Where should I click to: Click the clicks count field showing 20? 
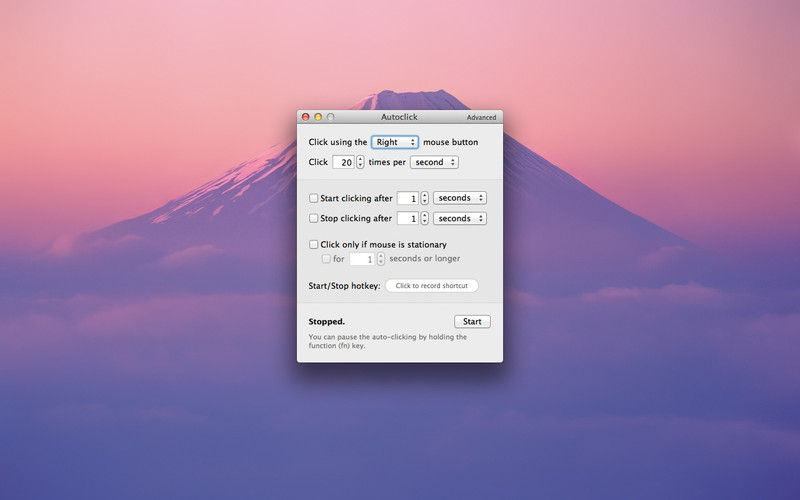pos(343,162)
